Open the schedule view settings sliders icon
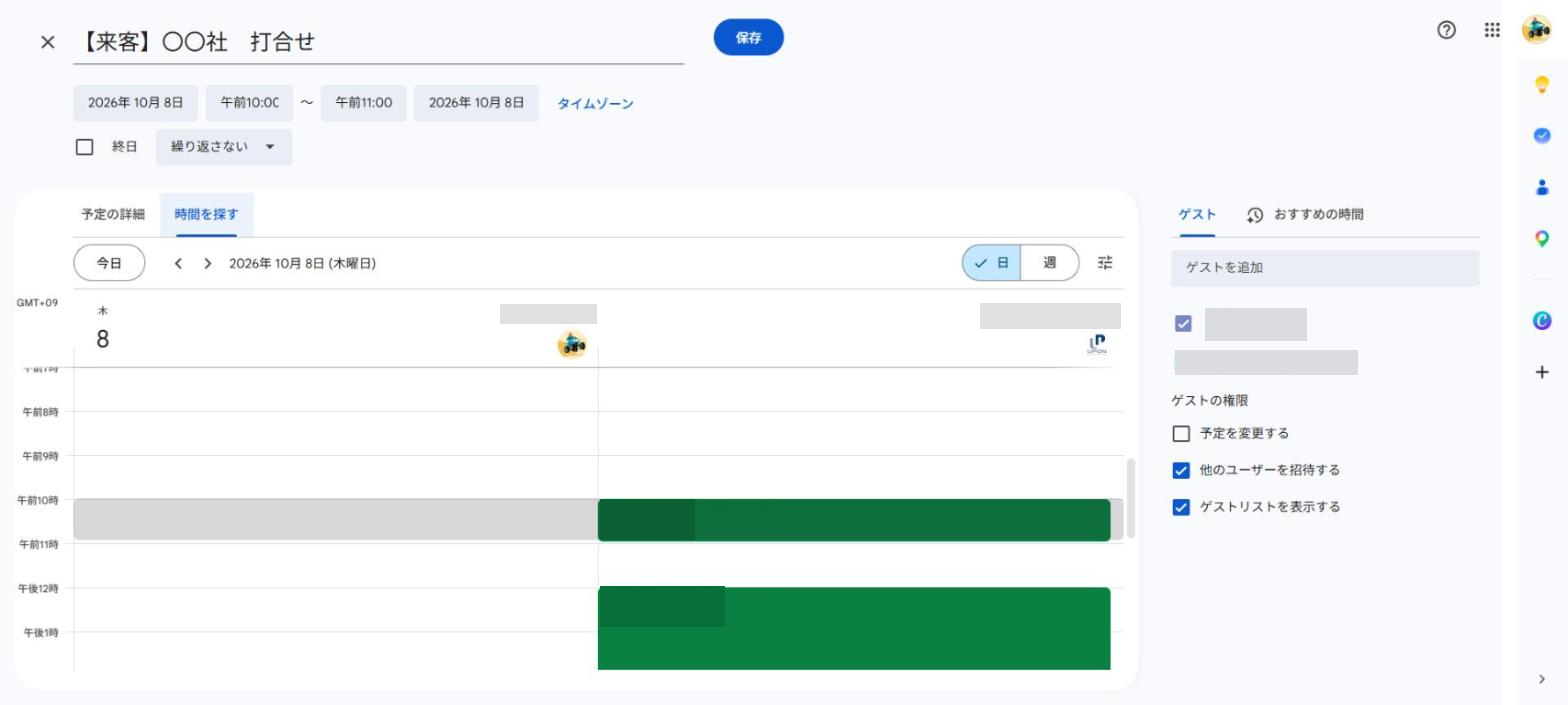The width and height of the screenshot is (1568, 705). [x=1105, y=263]
